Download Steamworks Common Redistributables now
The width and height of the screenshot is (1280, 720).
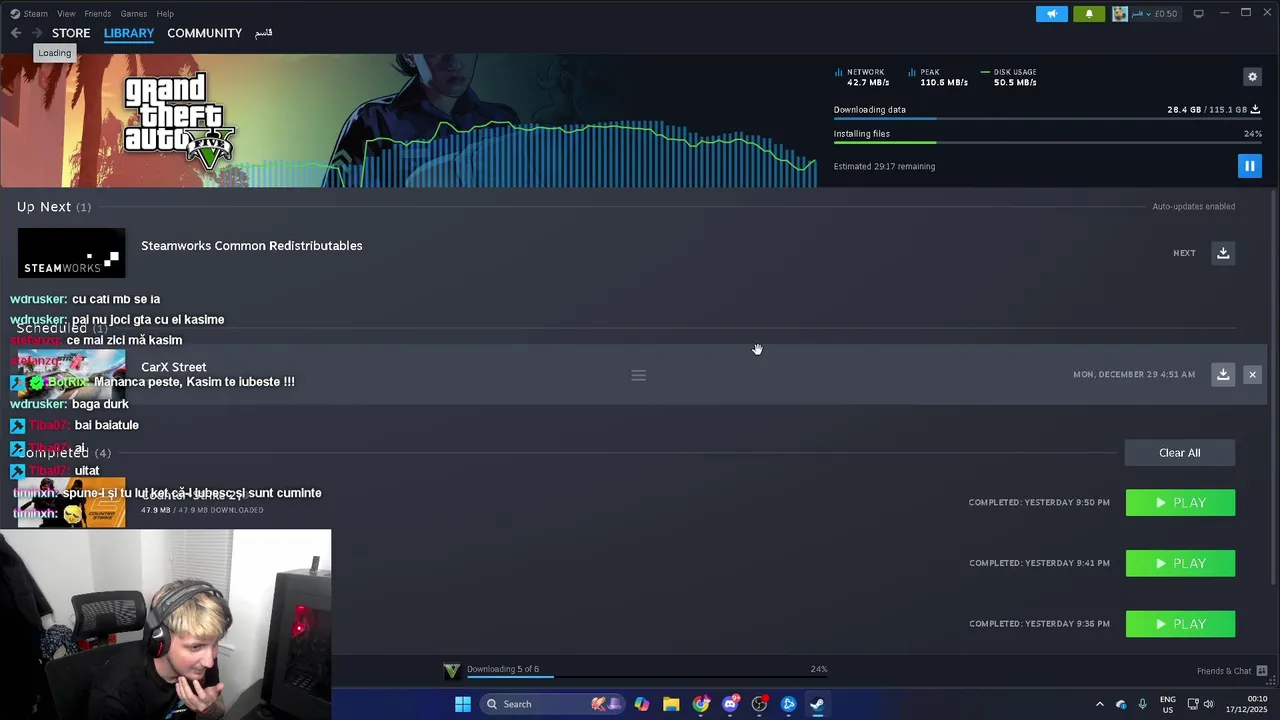pos(1223,253)
